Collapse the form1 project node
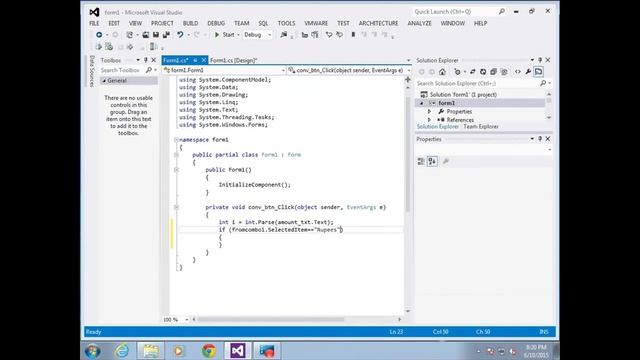This screenshot has height=360, width=640. [422, 103]
